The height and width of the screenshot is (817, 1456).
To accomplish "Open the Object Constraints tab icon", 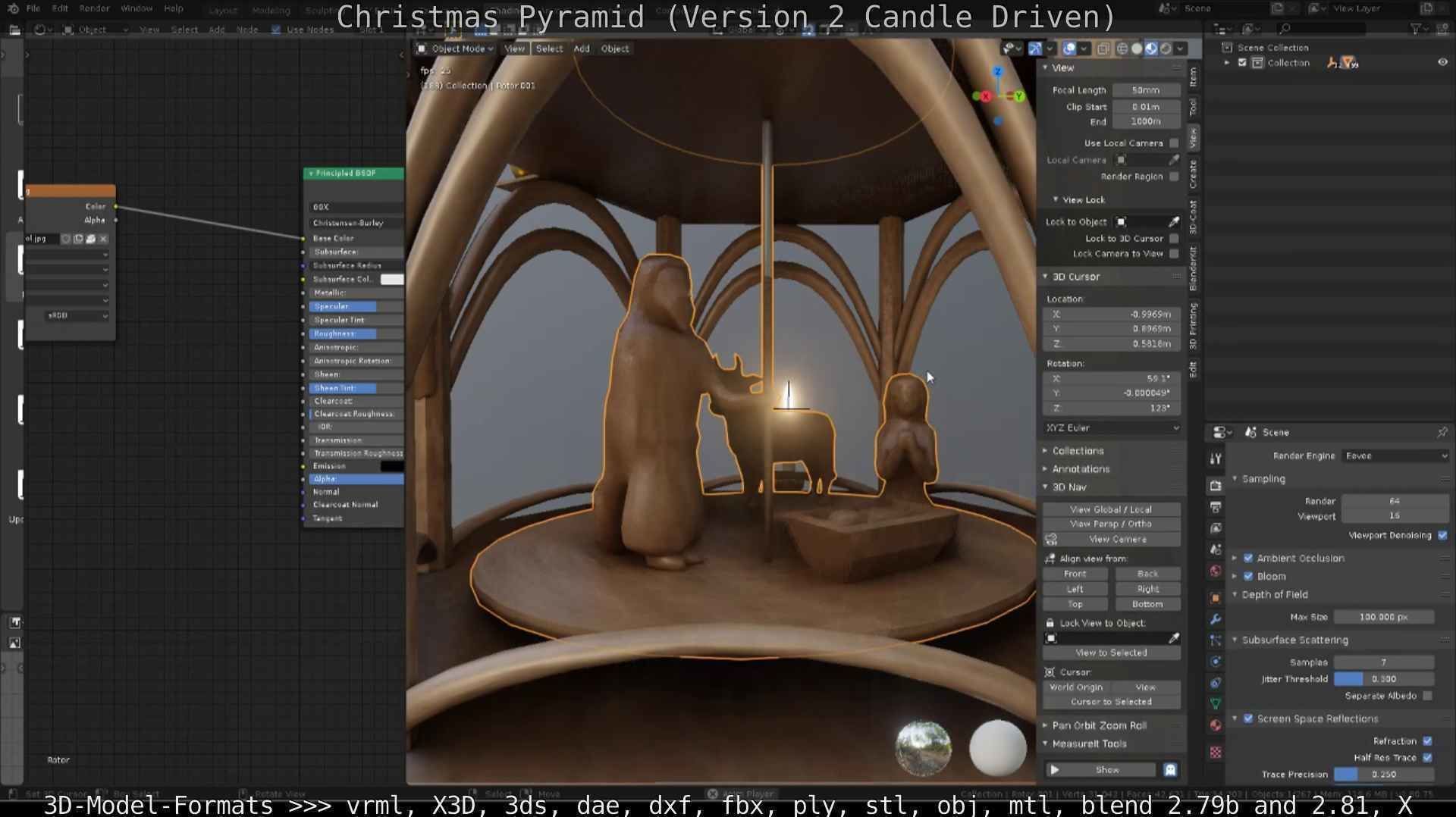I will tap(1216, 683).
